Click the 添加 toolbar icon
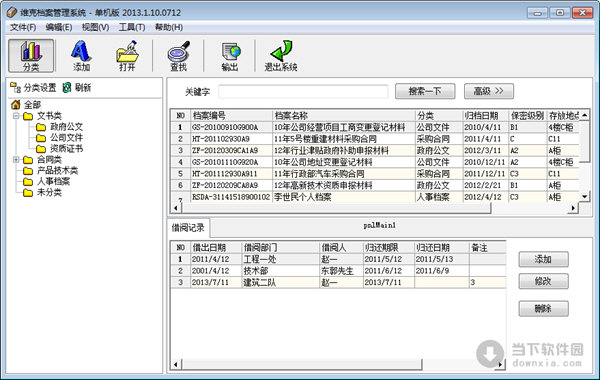Viewport: 600px width, 380px height. 82,56
